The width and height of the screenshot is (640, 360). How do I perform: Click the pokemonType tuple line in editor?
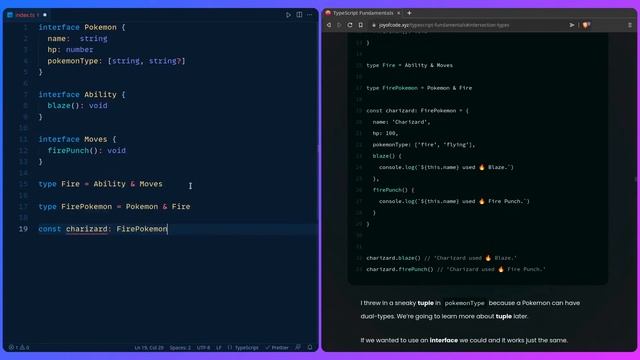pyautogui.click(x=116, y=61)
